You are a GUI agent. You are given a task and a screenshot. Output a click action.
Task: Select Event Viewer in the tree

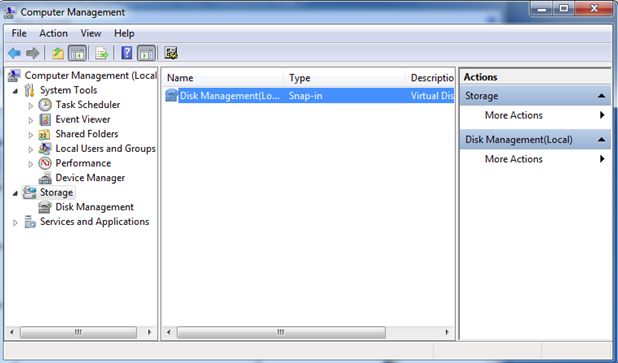83,119
